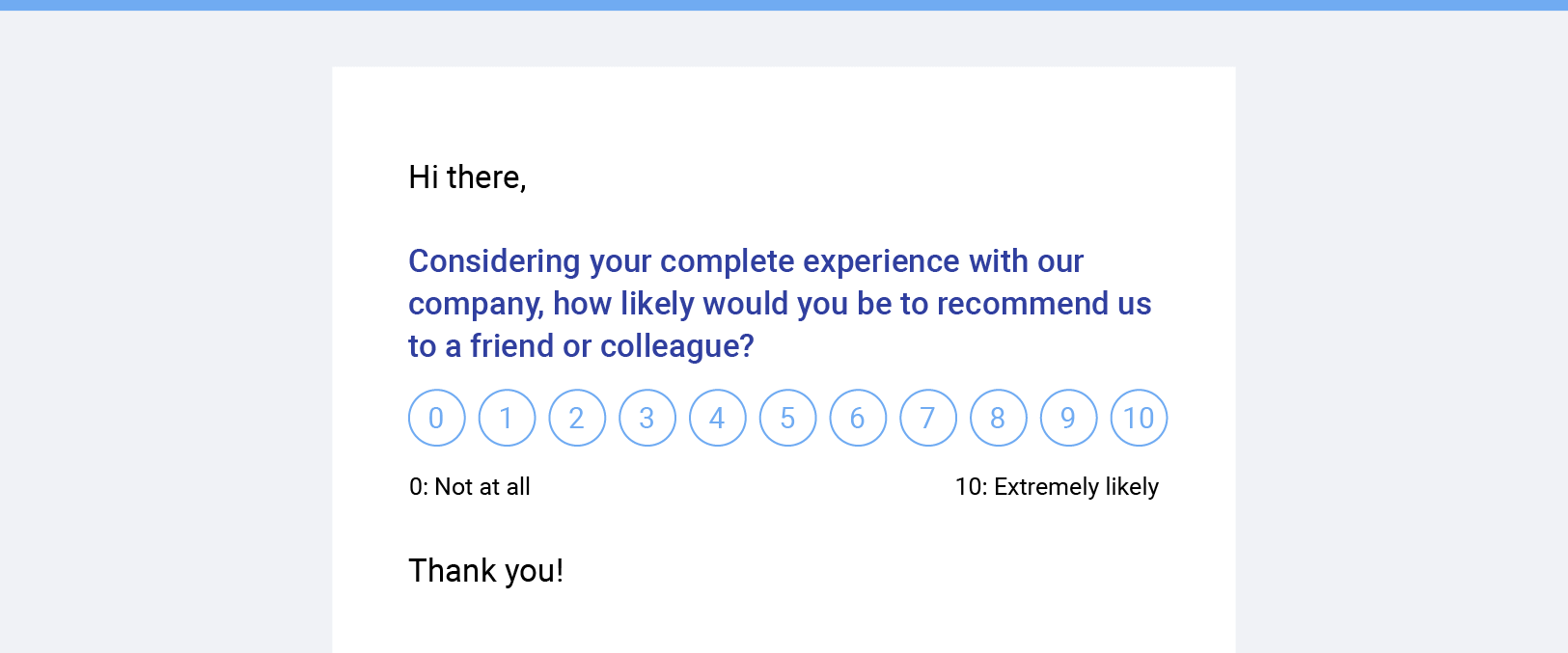Click the 'Thank you!' text
The image size is (1568, 653).
tap(485, 571)
